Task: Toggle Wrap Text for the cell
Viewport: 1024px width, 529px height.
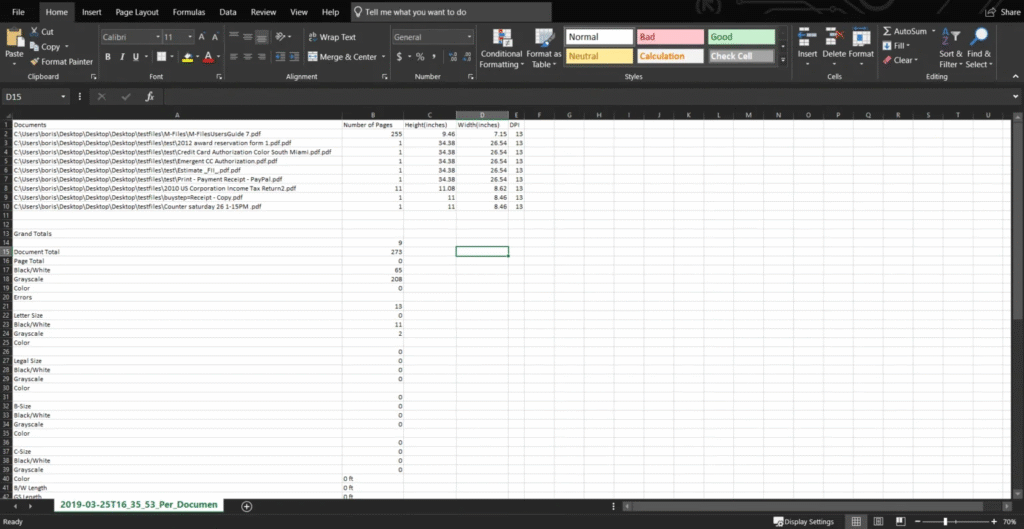Action: pyautogui.click(x=332, y=37)
